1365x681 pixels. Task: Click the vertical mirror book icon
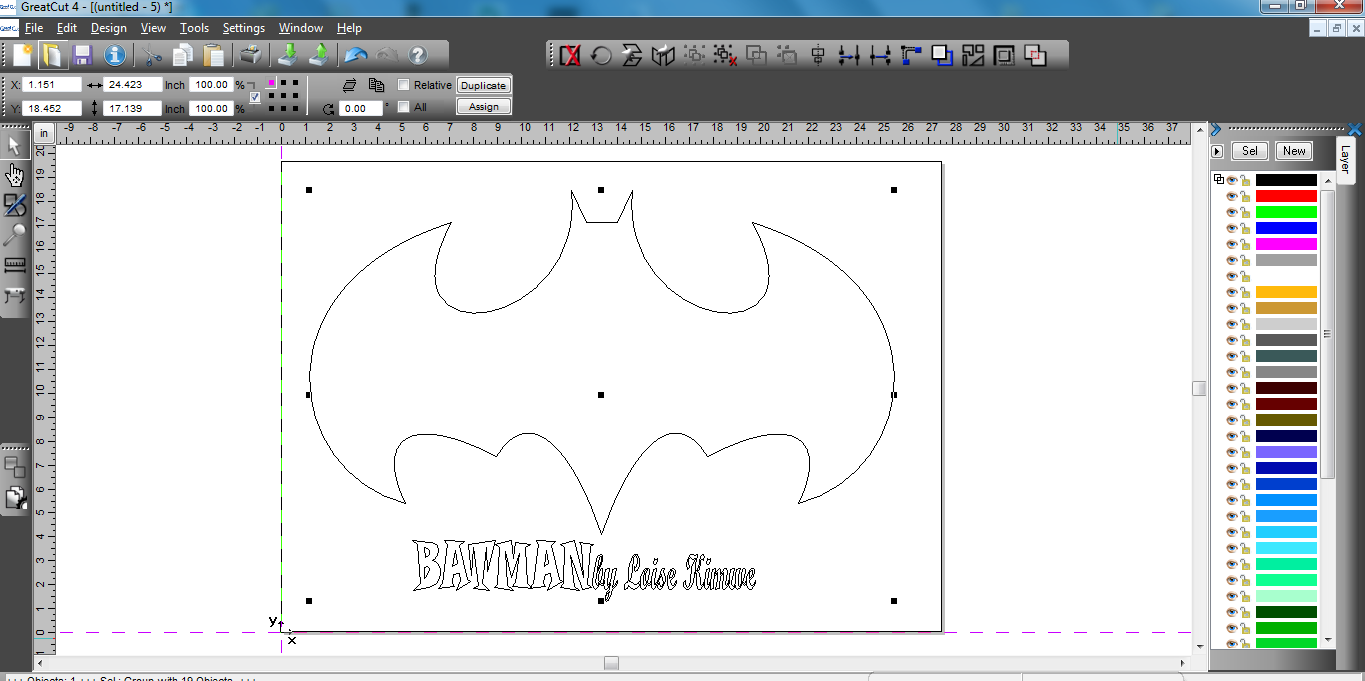tap(663, 56)
